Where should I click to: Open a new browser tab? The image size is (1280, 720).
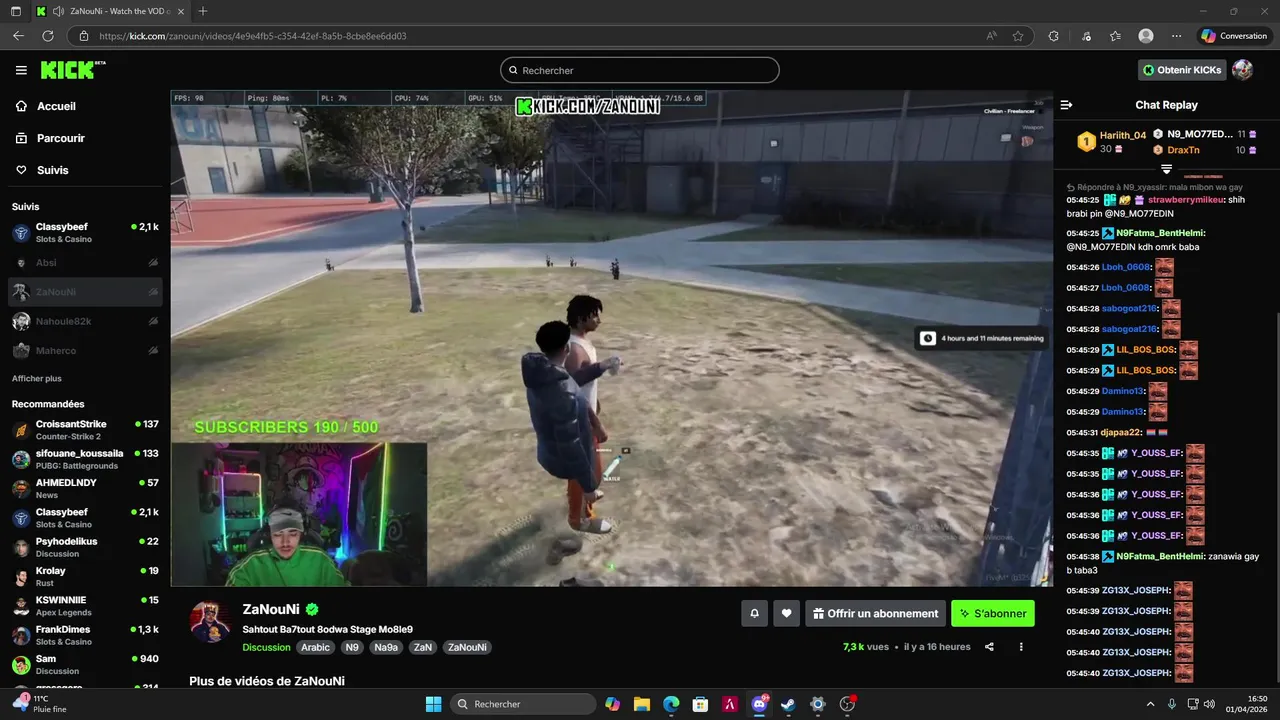tap(203, 11)
